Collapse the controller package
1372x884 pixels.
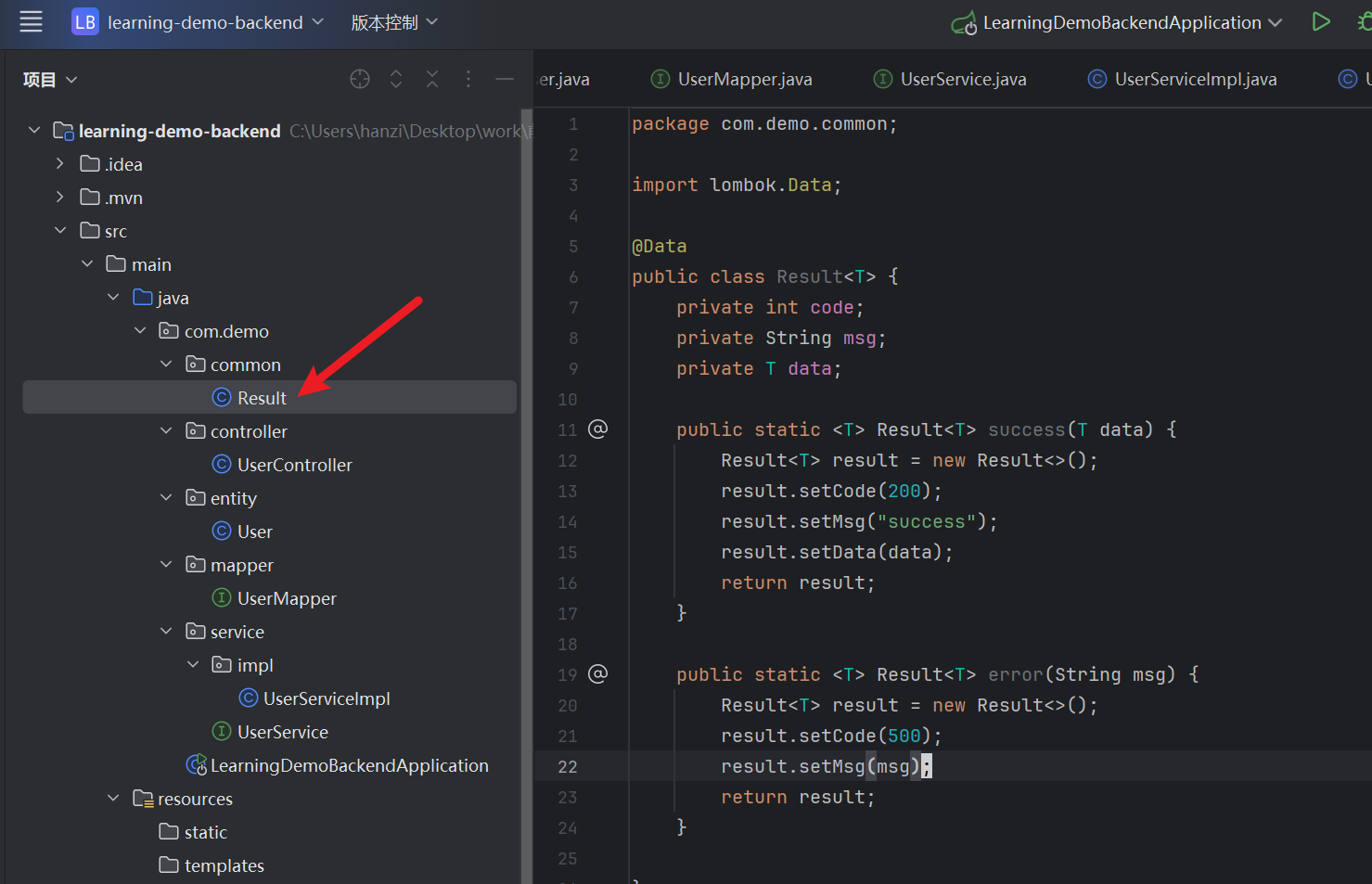166,431
